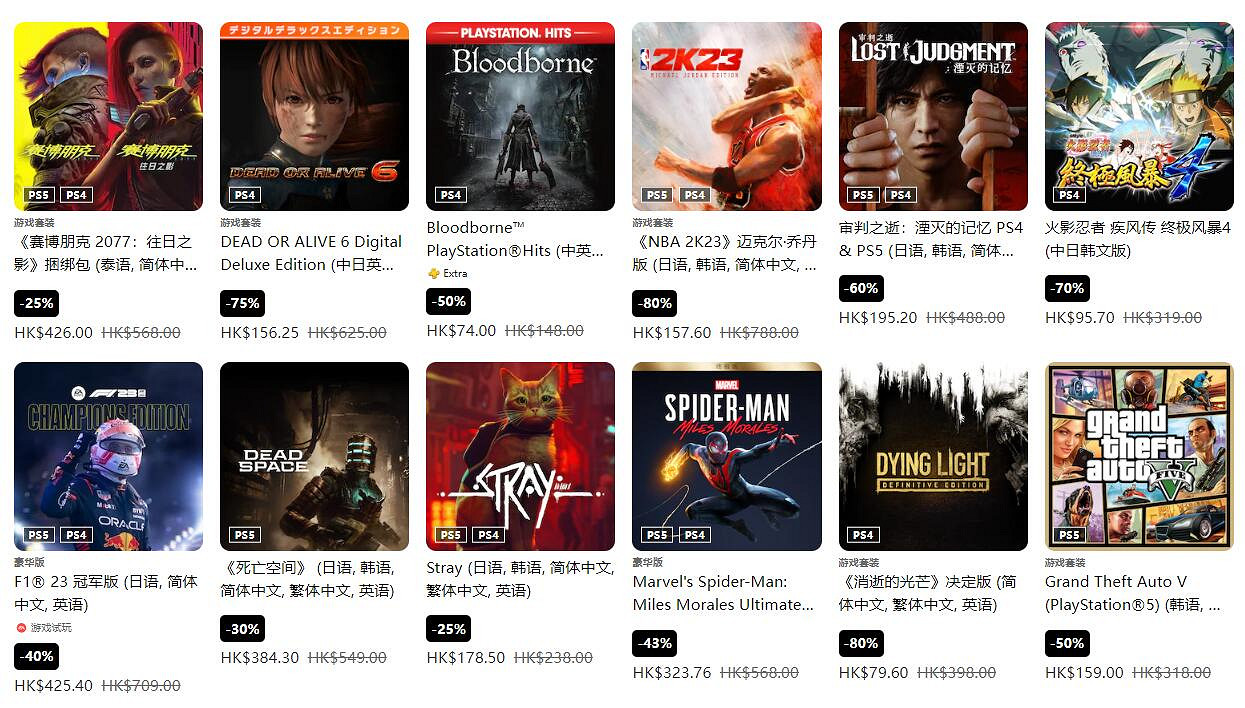Click the PS5 badge on Spider-Man Miles Morales

click(657, 535)
